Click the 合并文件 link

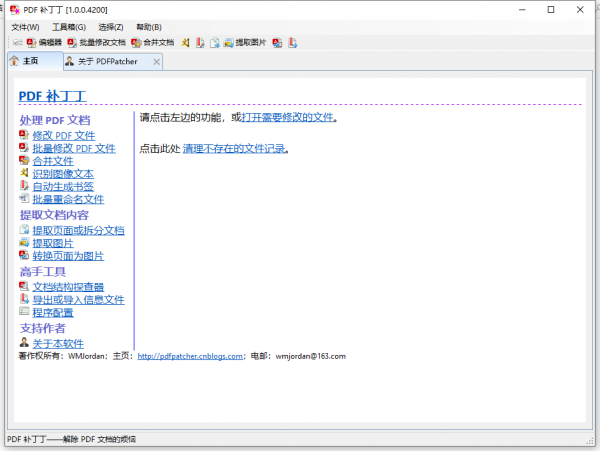53,161
